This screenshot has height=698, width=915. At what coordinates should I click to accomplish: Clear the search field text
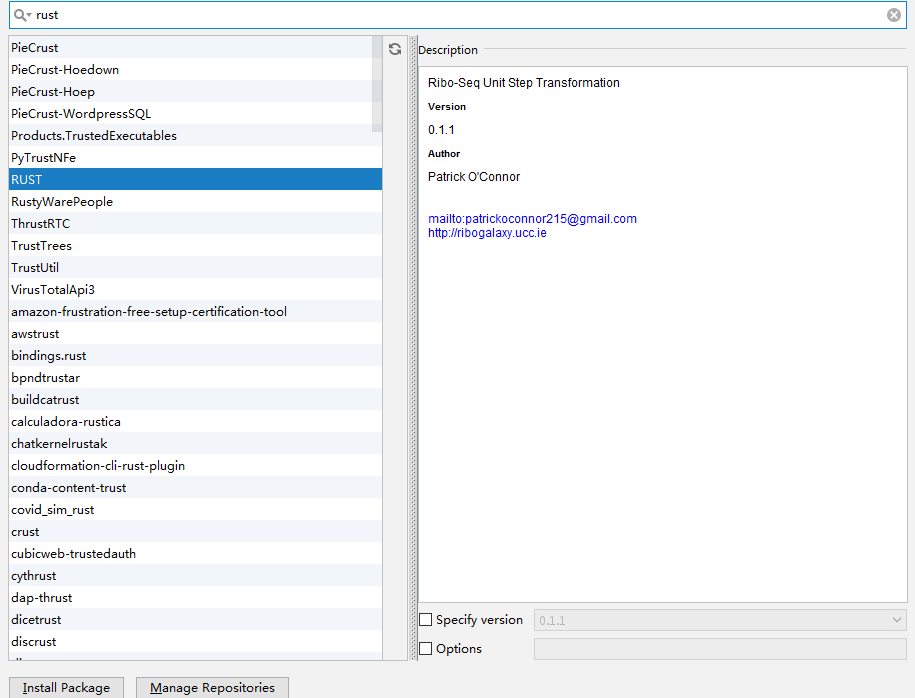click(893, 15)
